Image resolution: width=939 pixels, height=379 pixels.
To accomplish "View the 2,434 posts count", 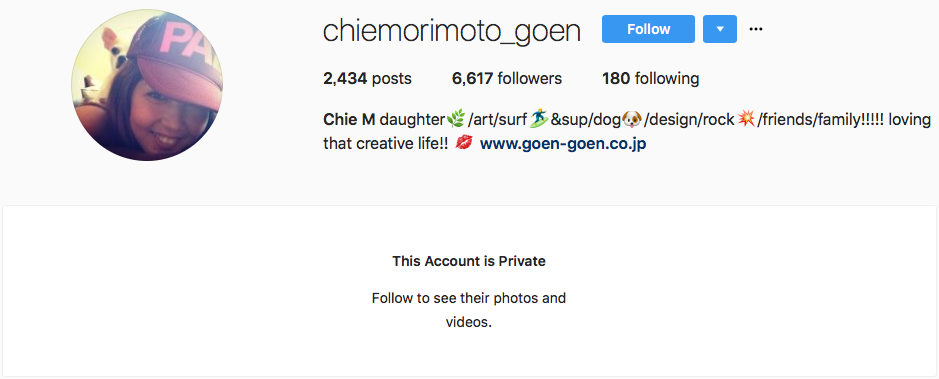I will click(x=367, y=78).
